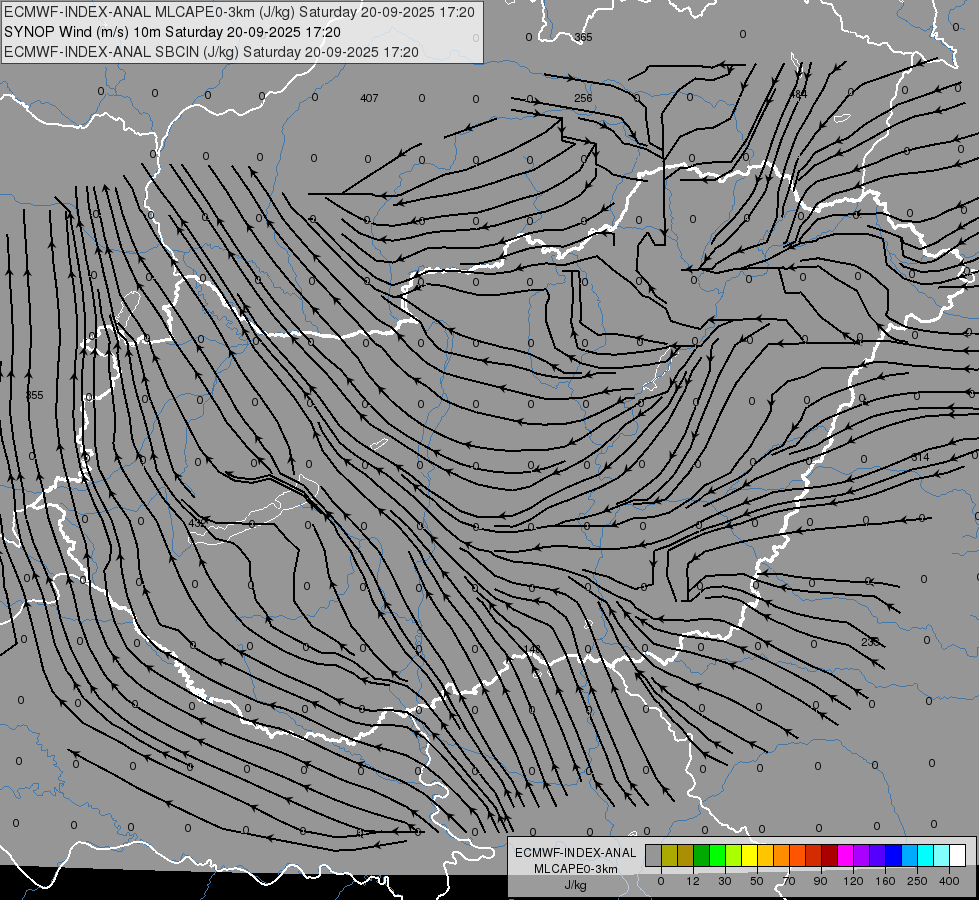
Task: Click the 355 data value on map
Action: tap(35, 396)
